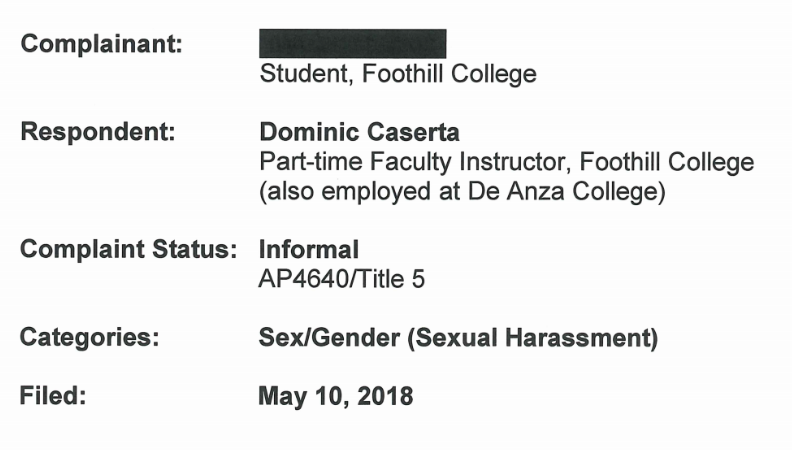Click the 'Student, Foothill College' line
Screen dimensions: 792x450
pyautogui.click(x=398, y=74)
